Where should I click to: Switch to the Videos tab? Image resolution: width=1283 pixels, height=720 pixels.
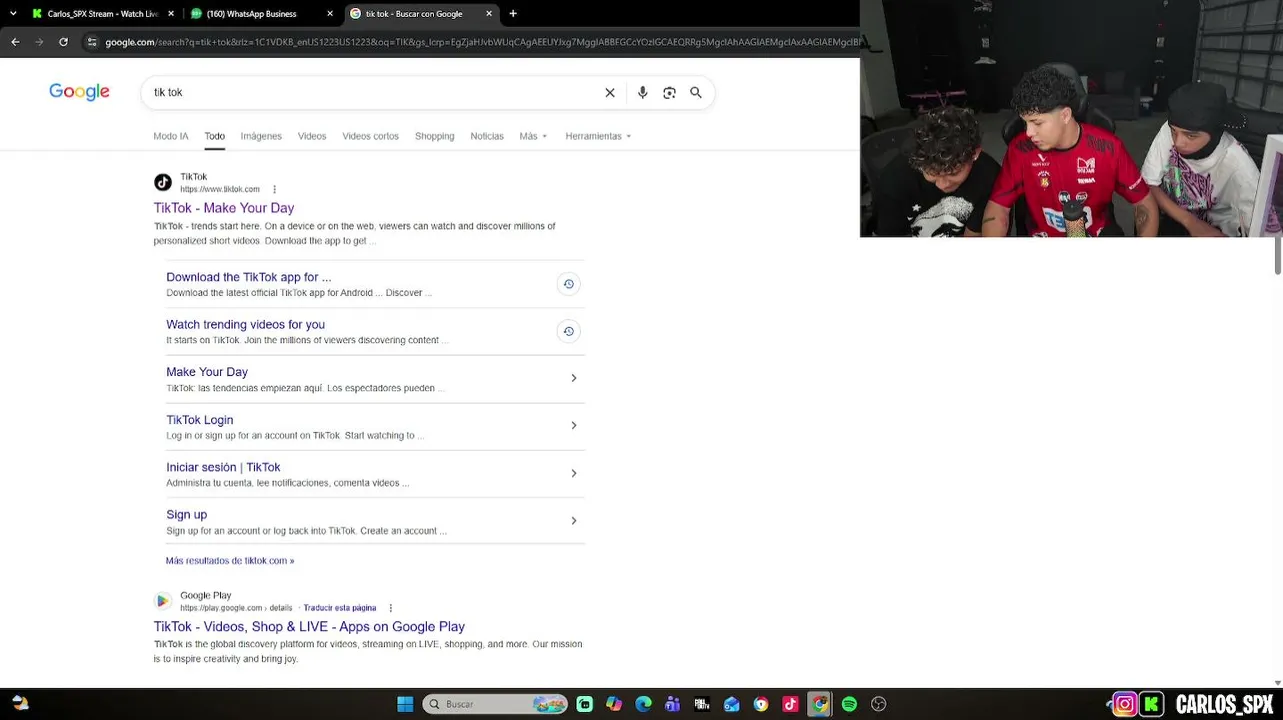pyautogui.click(x=312, y=136)
